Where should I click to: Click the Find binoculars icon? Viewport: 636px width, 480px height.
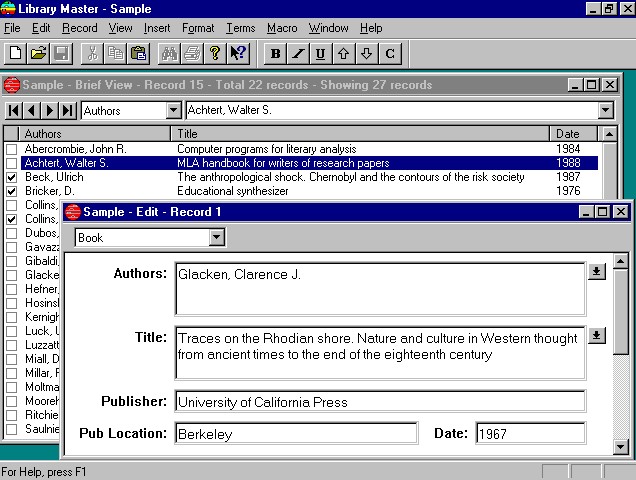click(x=170, y=54)
